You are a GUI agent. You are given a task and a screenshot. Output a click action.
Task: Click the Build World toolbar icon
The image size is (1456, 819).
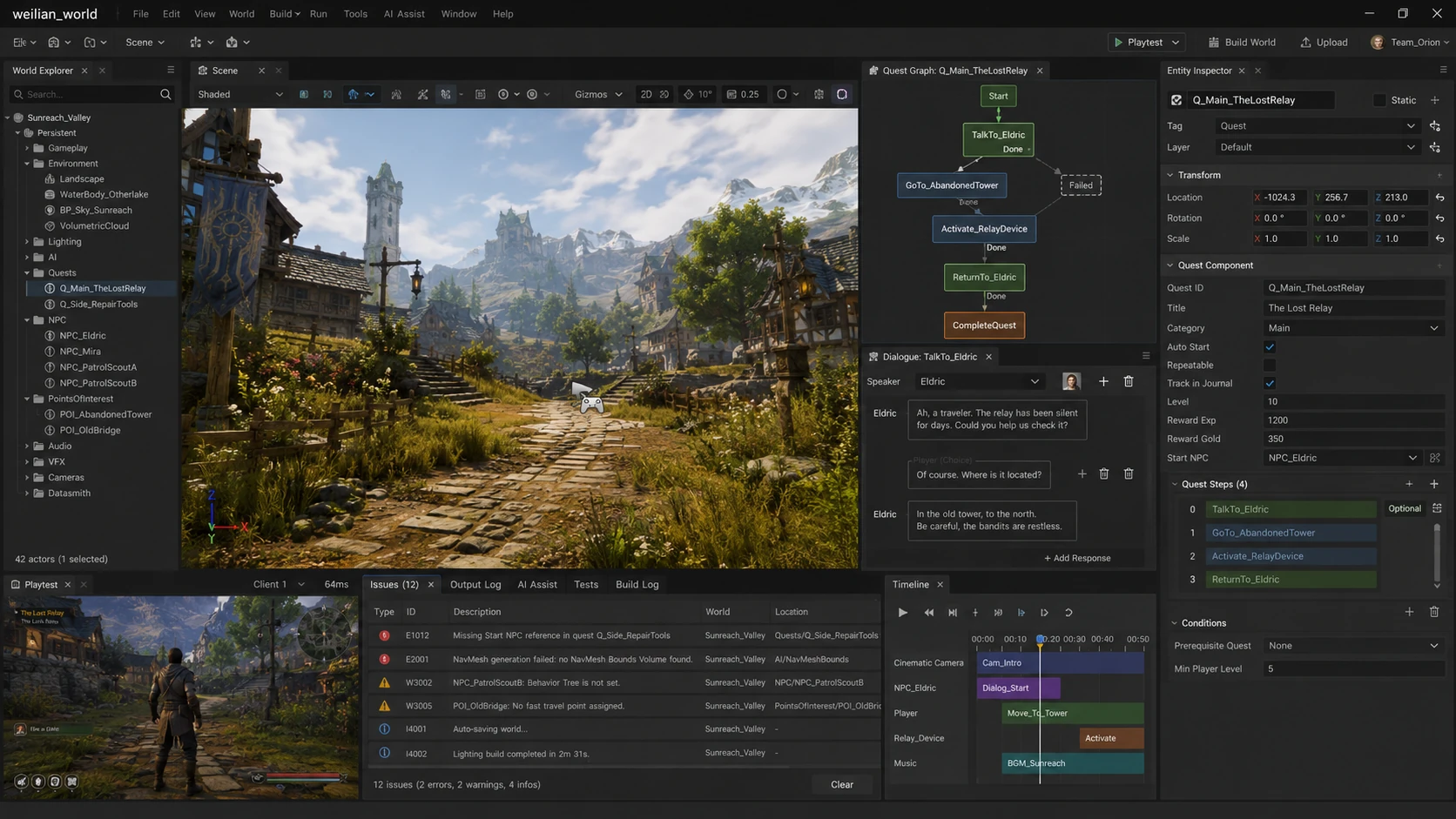click(x=1214, y=42)
